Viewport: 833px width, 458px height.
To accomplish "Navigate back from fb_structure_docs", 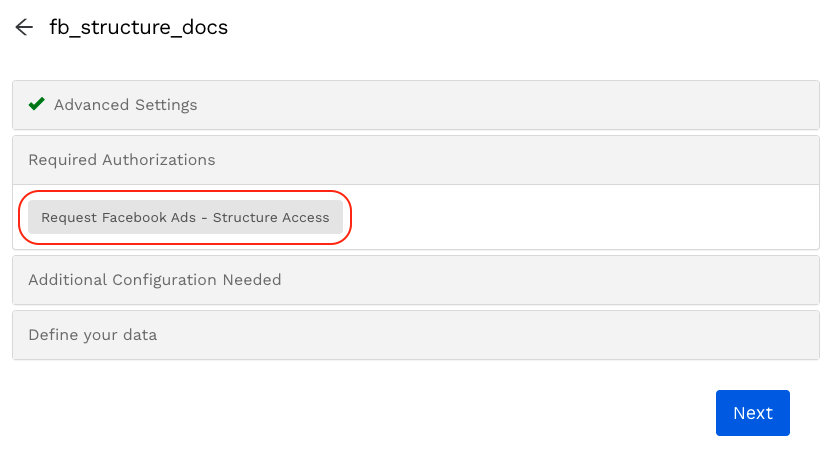I will click(x=24, y=28).
